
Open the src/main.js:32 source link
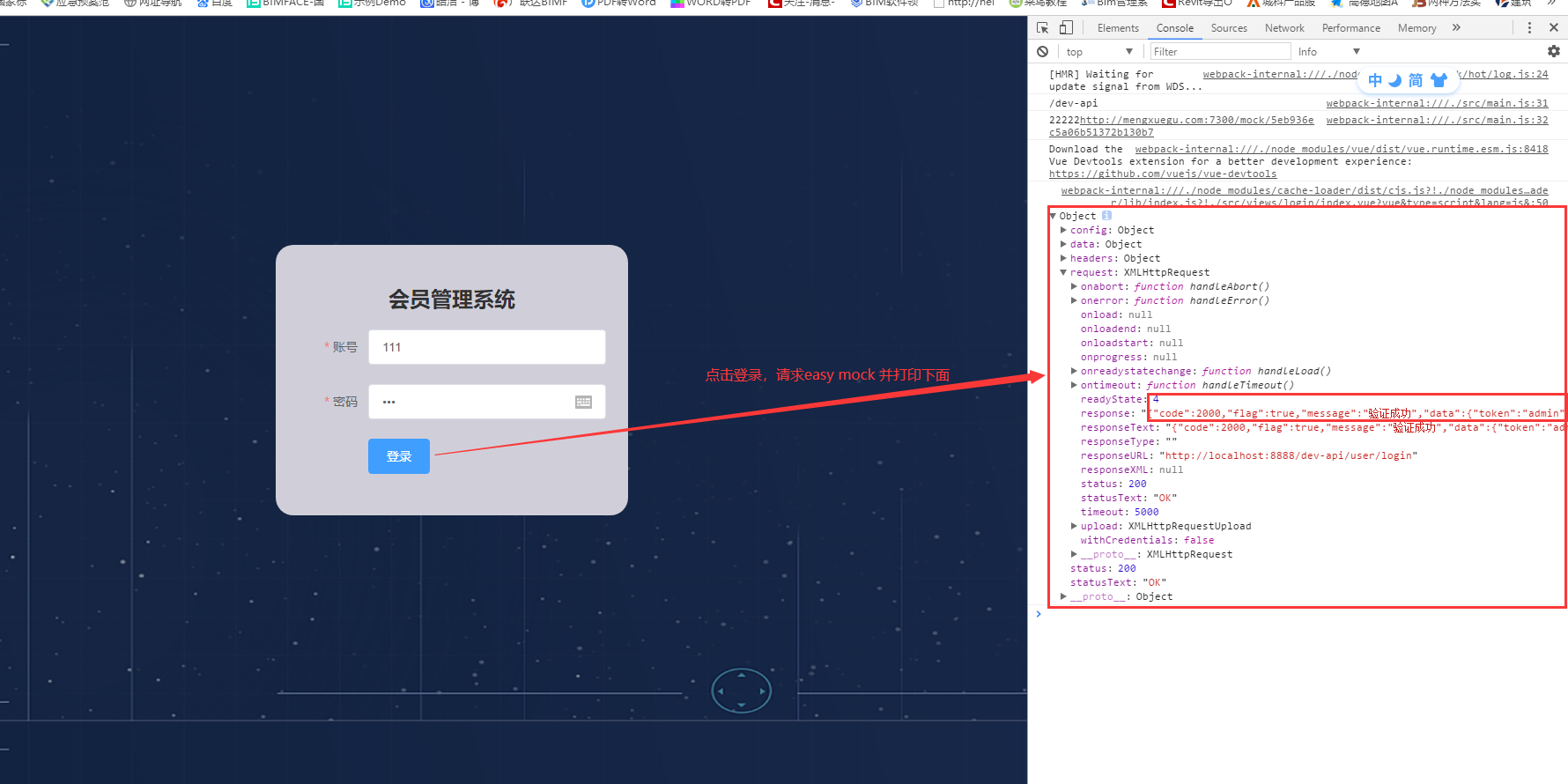[x=1437, y=120]
